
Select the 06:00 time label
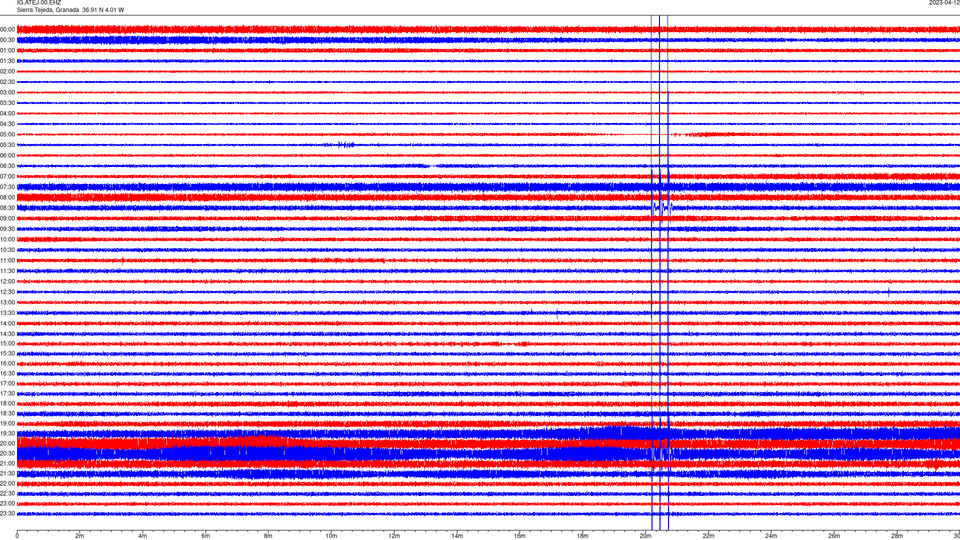pos(7,155)
